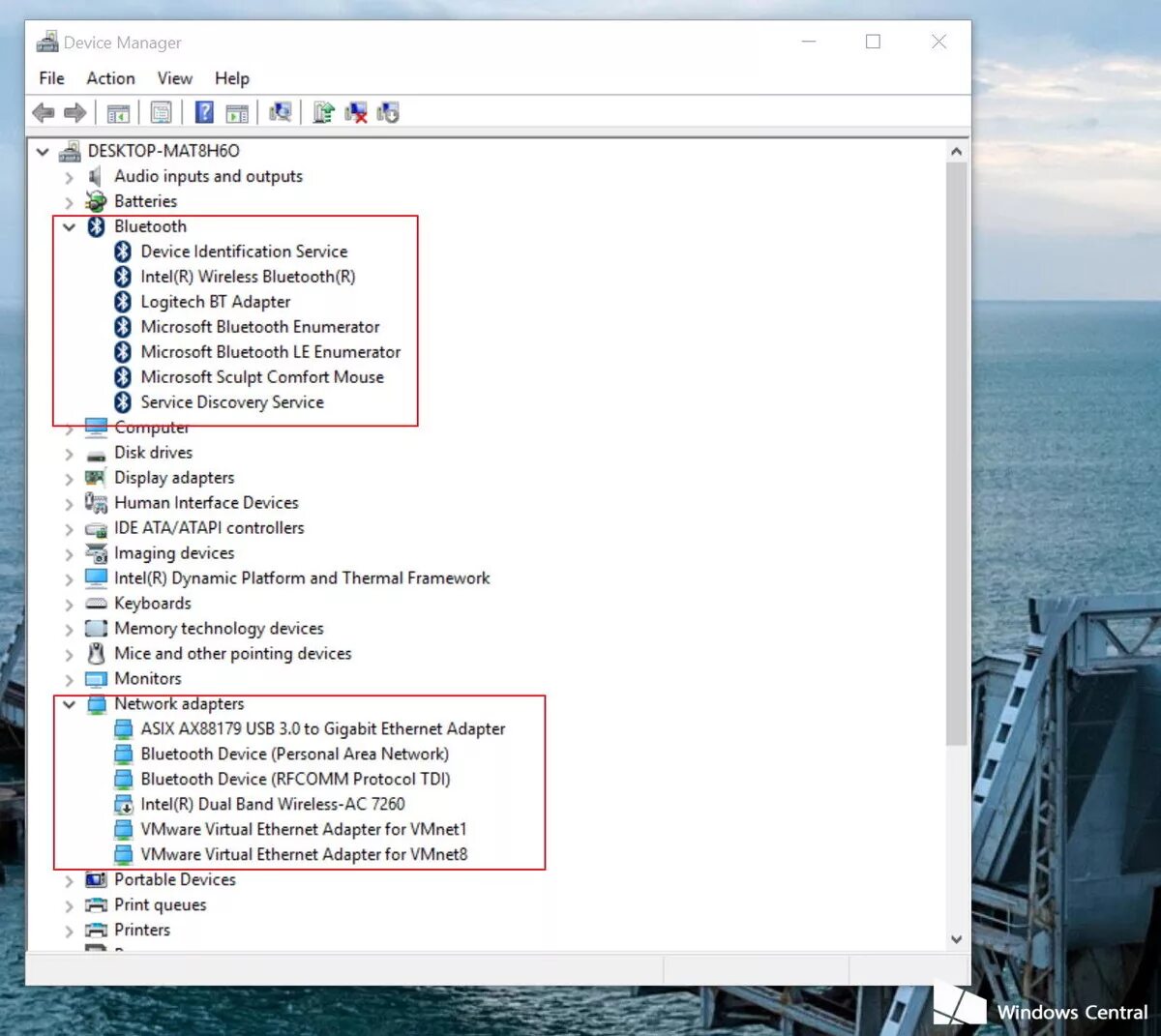Click Intel Dual Band Wireless-AC 7260 adapter icon
Viewport: 1161px width, 1036px height.
123,805
